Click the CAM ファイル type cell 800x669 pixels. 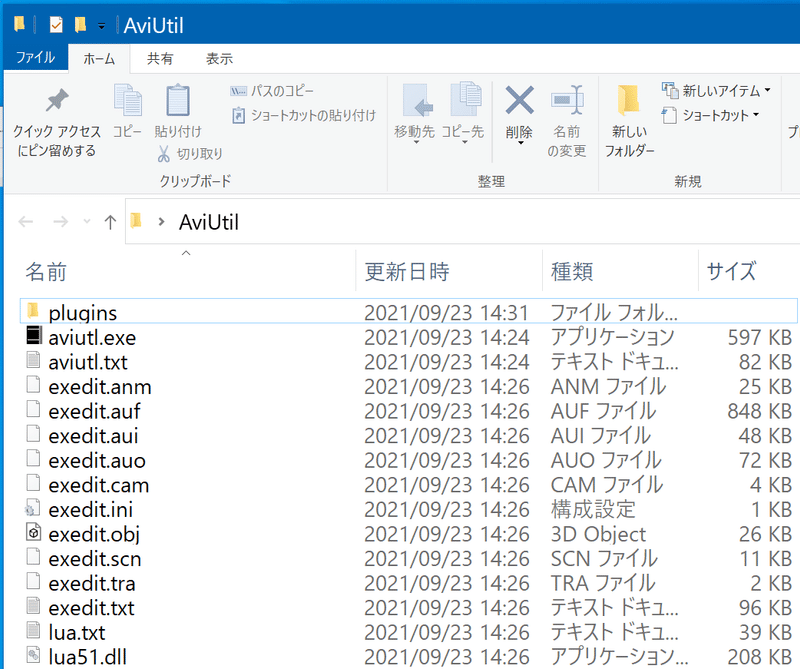607,485
